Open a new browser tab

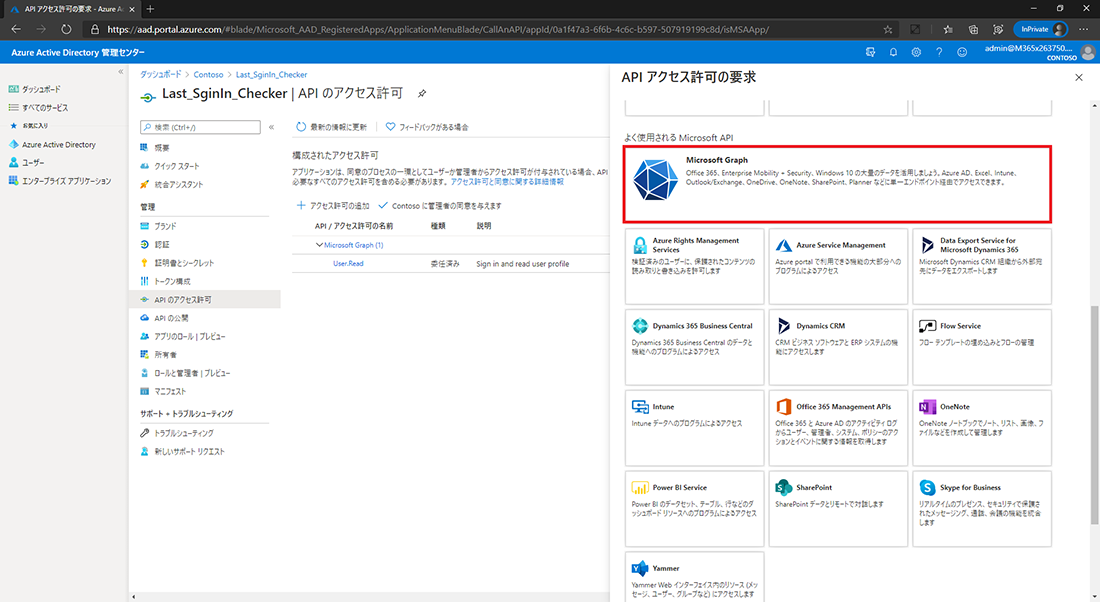(x=150, y=9)
